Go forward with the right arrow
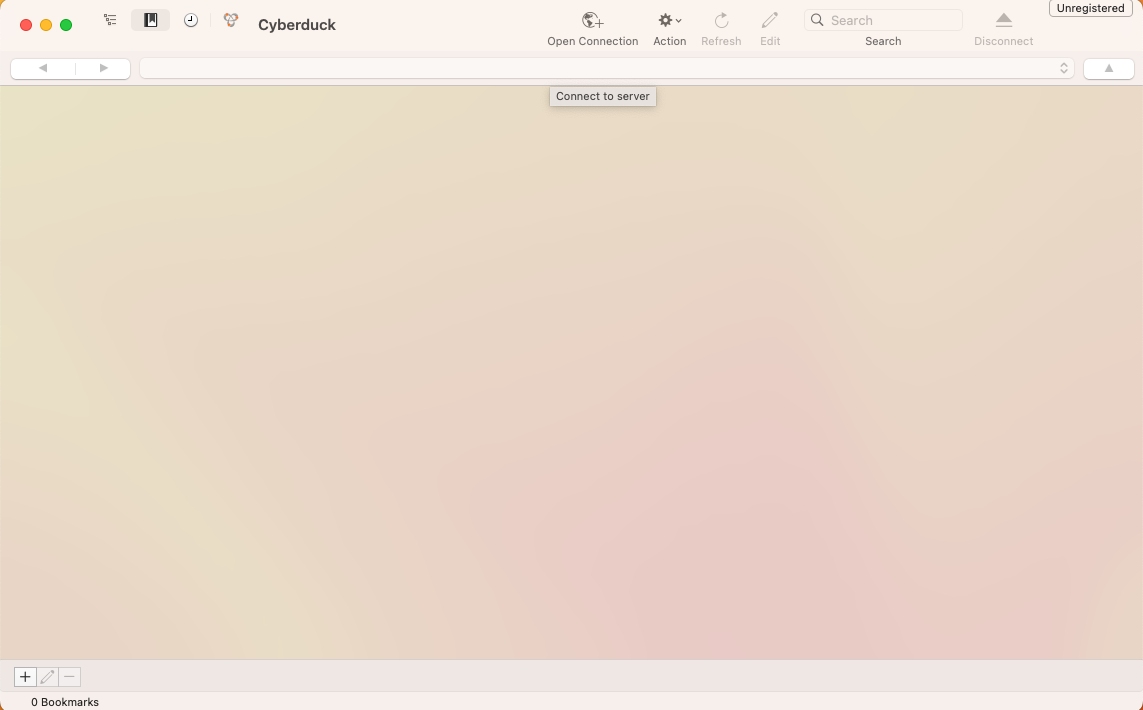The height and width of the screenshot is (710, 1143). (103, 69)
